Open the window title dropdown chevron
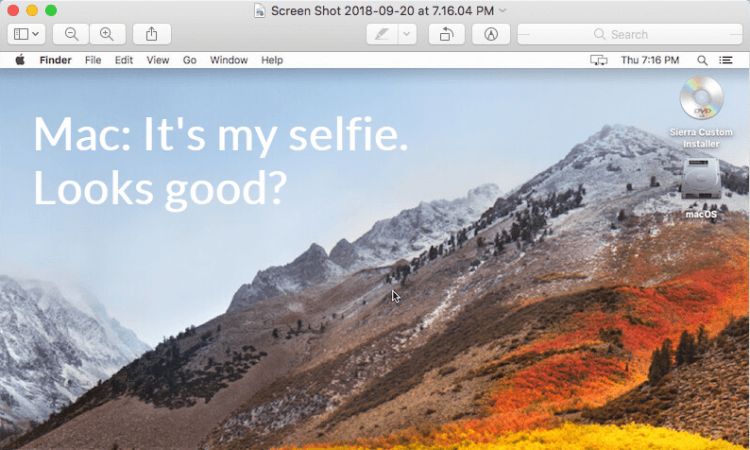 (x=502, y=10)
